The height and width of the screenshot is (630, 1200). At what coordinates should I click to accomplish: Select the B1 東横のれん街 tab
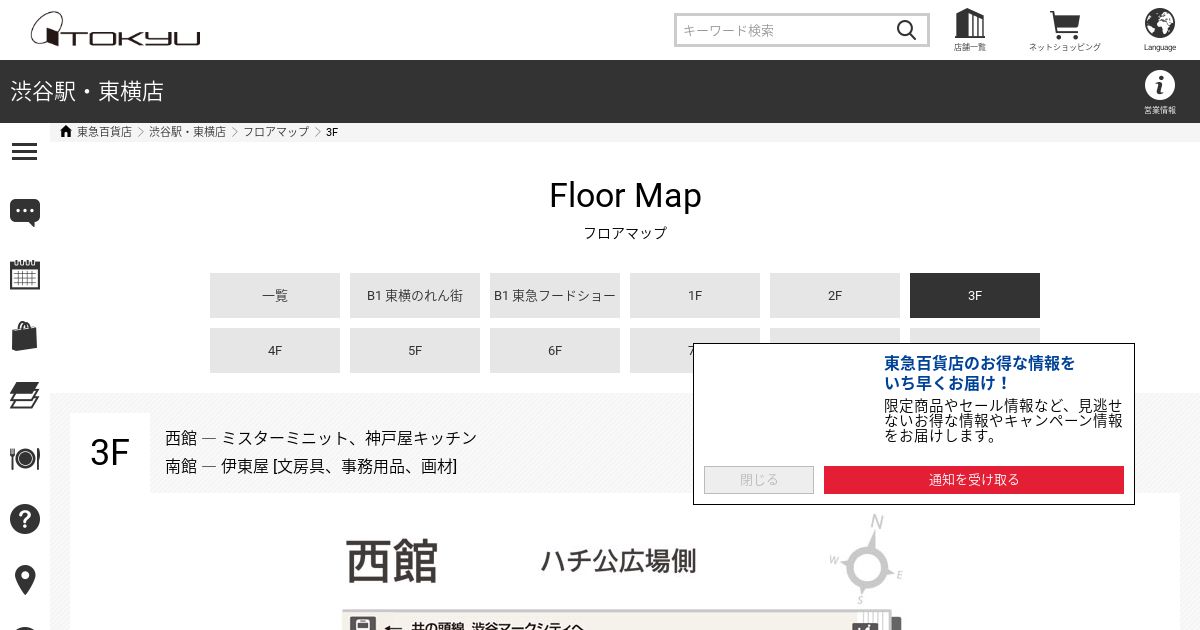[415, 296]
